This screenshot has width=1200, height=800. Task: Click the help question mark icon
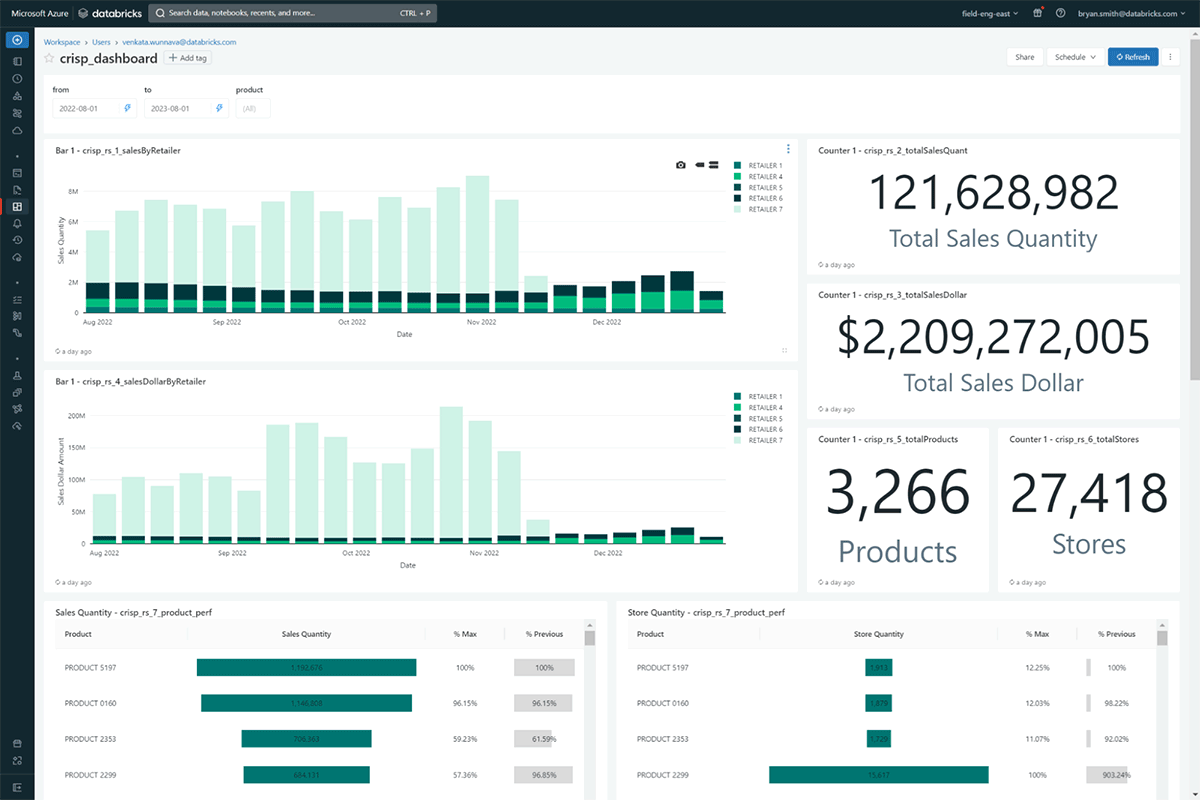pyautogui.click(x=1059, y=14)
